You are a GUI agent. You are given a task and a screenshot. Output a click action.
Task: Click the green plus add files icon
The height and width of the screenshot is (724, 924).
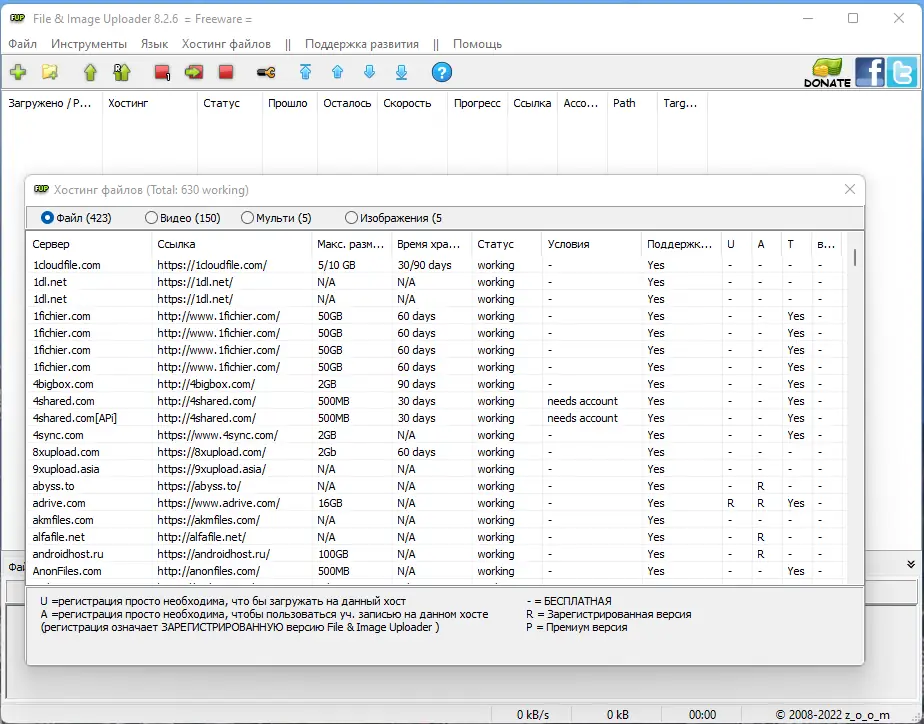[18, 72]
